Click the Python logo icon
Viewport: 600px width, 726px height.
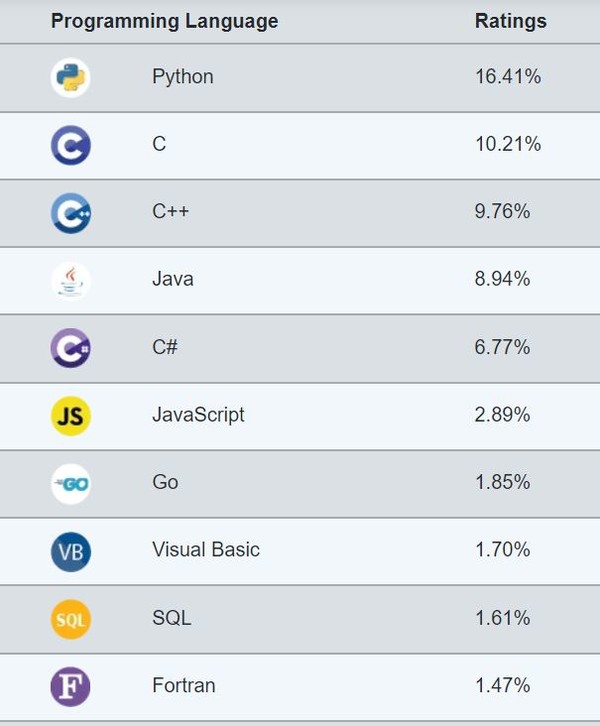[x=71, y=77]
